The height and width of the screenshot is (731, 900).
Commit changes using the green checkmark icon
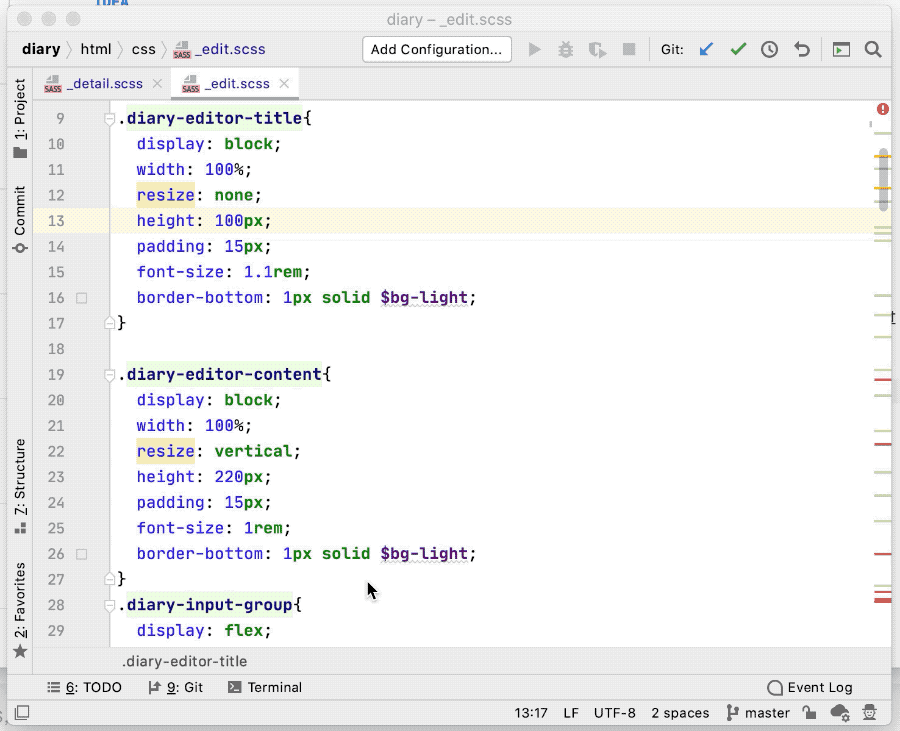click(738, 48)
